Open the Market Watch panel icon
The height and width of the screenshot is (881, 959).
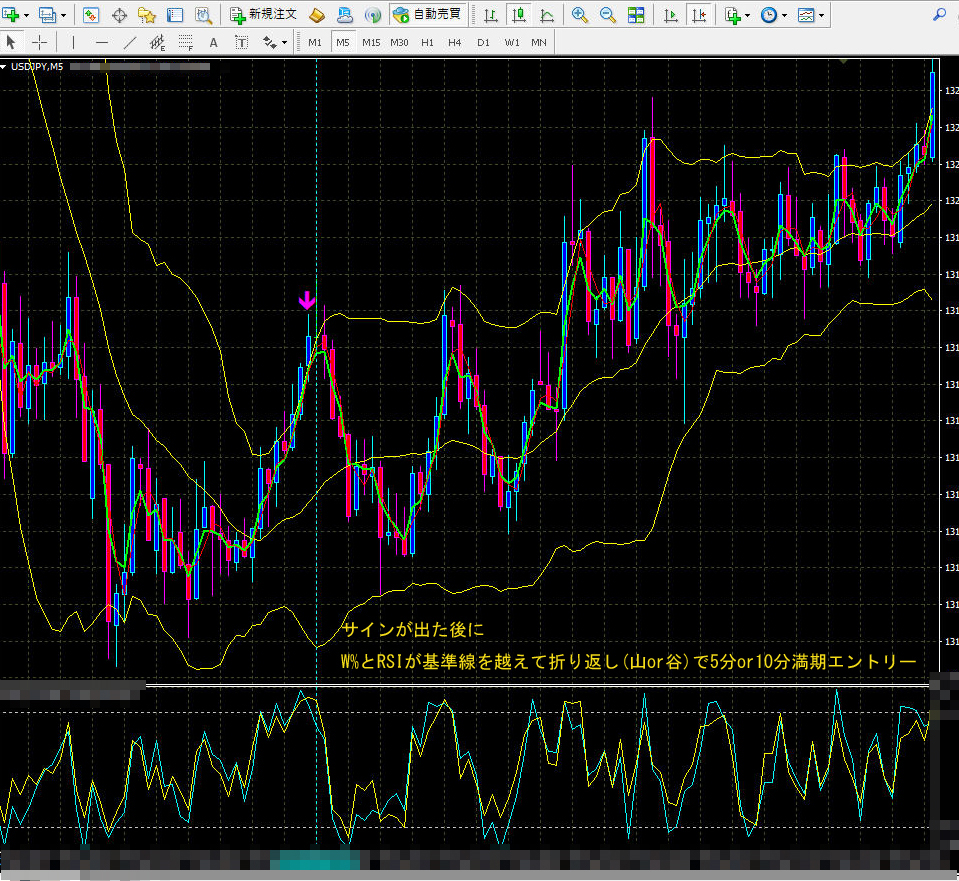(x=91, y=15)
